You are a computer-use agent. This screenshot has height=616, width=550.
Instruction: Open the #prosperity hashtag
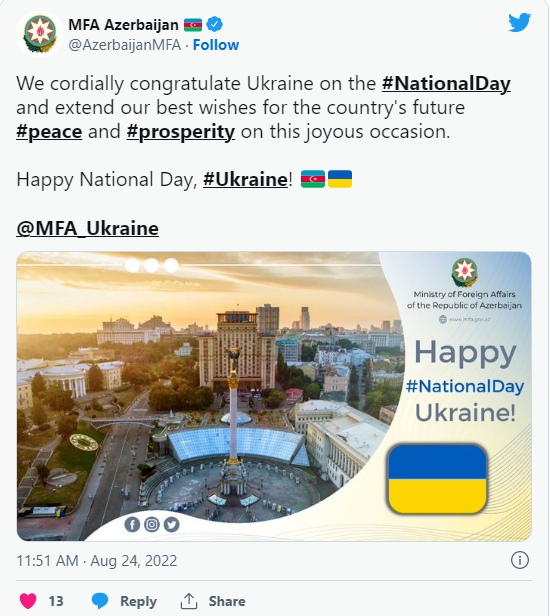(x=181, y=132)
